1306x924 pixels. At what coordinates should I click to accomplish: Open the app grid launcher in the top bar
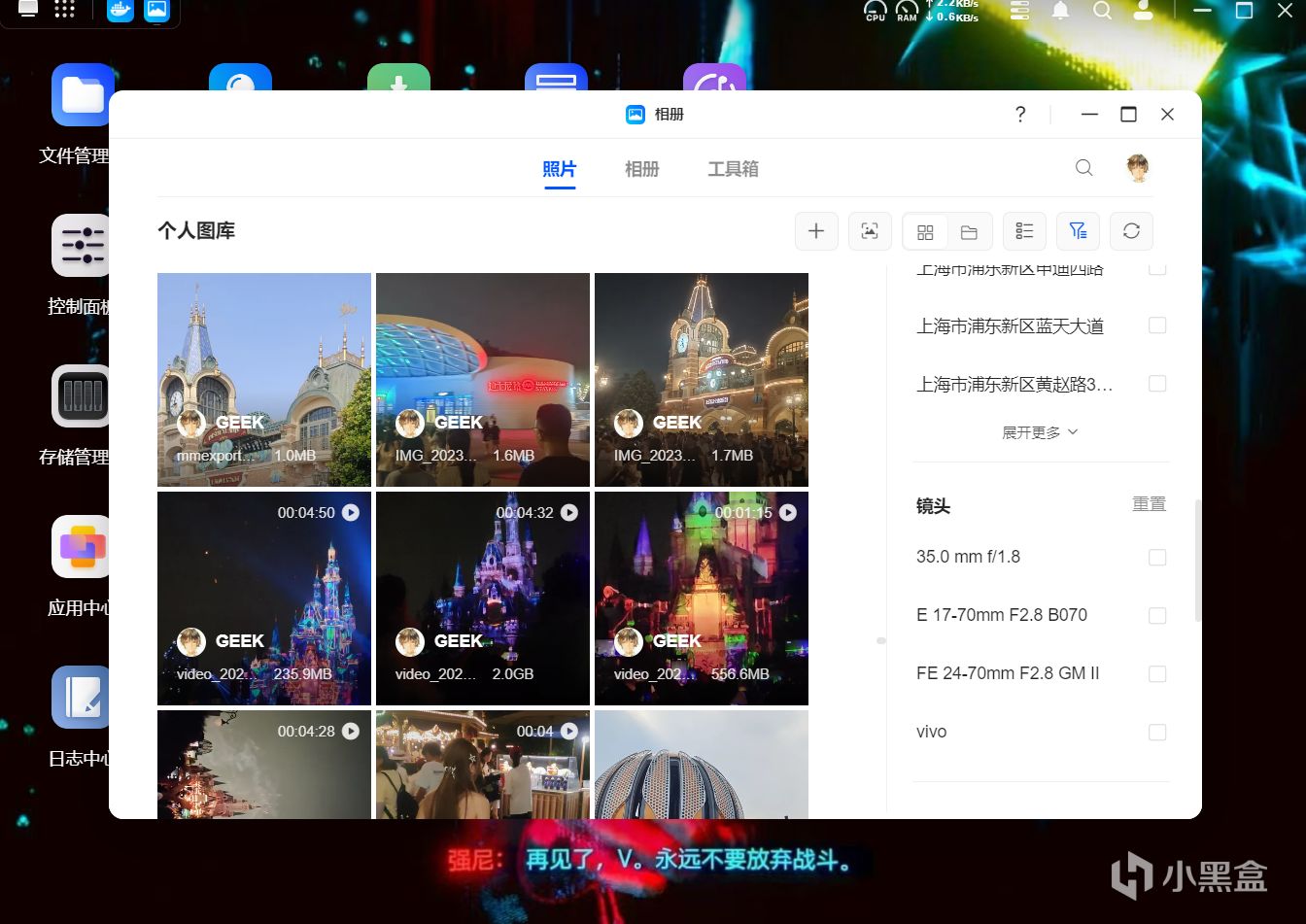click(x=65, y=10)
